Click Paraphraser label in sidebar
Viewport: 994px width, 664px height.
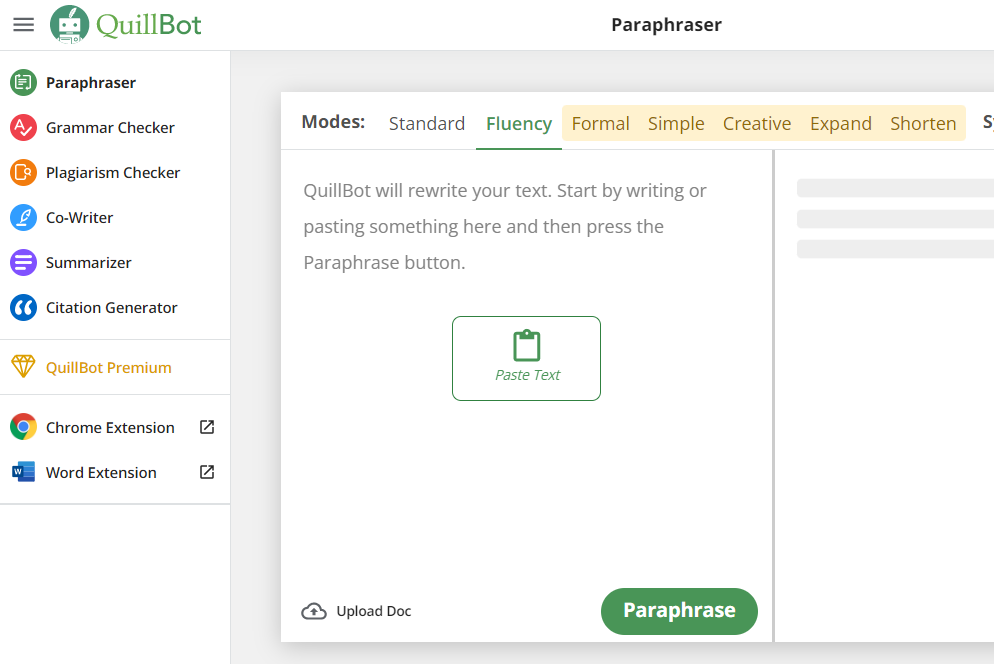tap(91, 82)
